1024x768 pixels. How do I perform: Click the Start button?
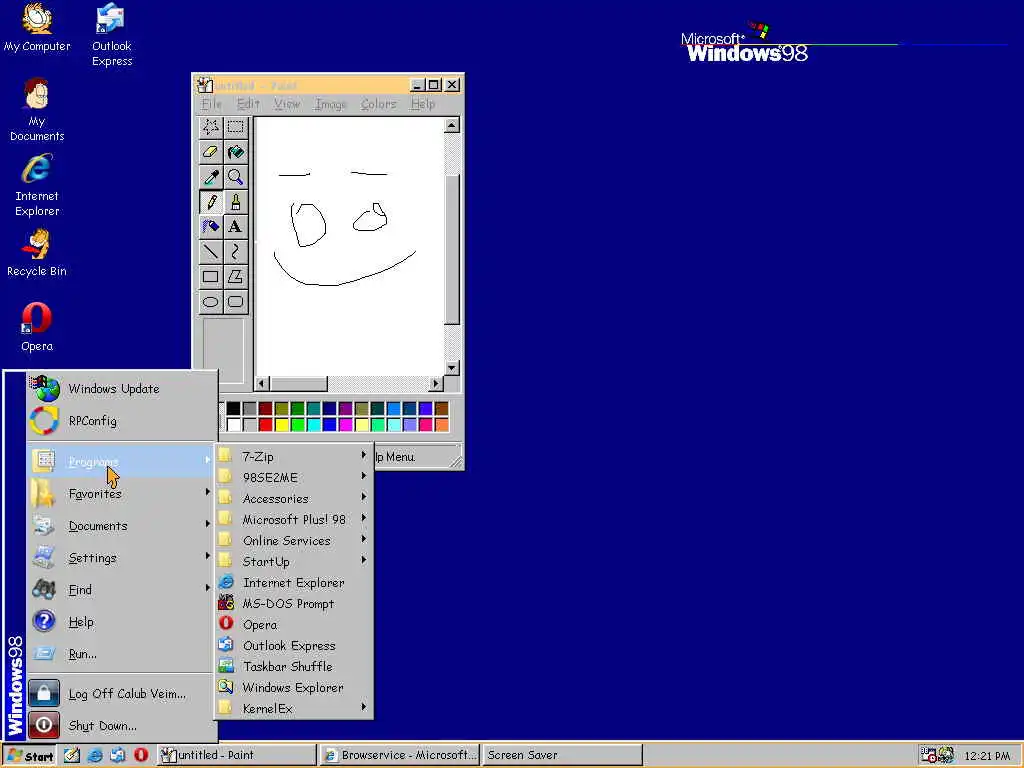coord(30,756)
